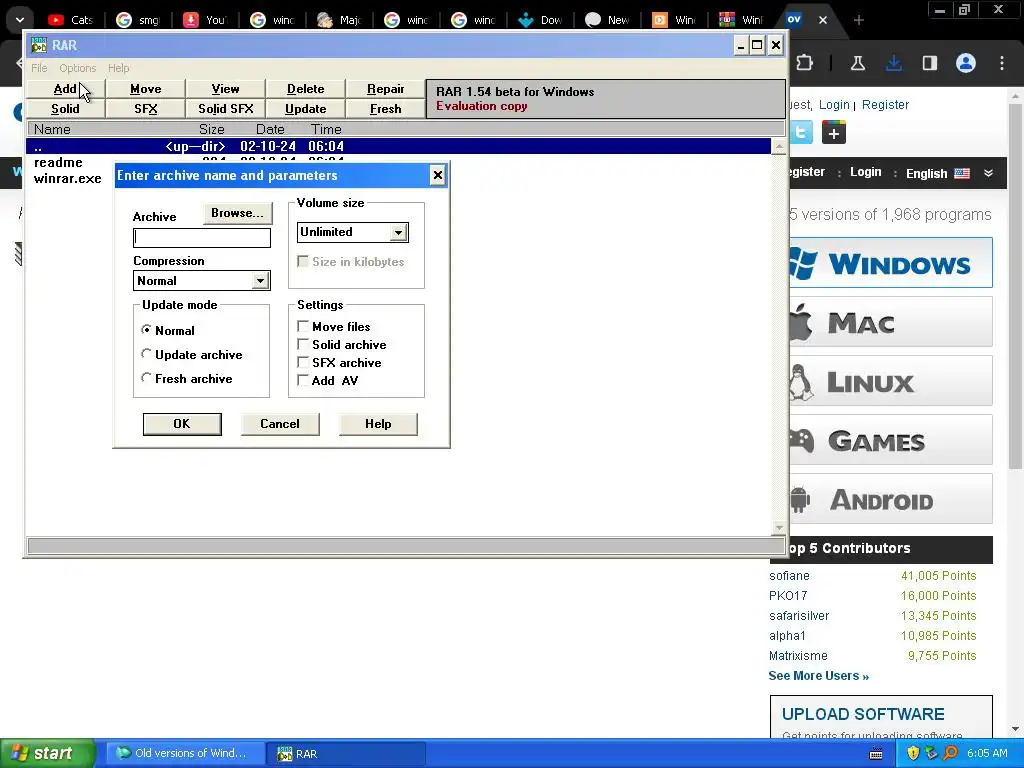Click the Help button in the dialog
Screen dimensions: 1024x768
pos(378,424)
